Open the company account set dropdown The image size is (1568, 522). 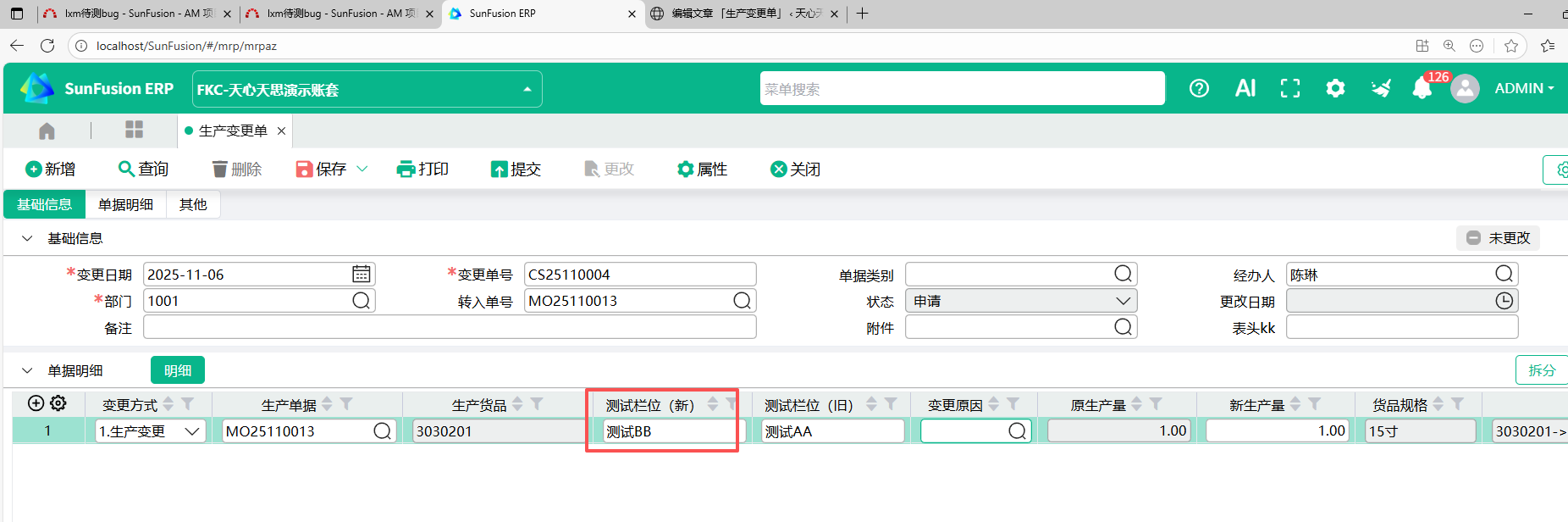pyautogui.click(x=527, y=89)
